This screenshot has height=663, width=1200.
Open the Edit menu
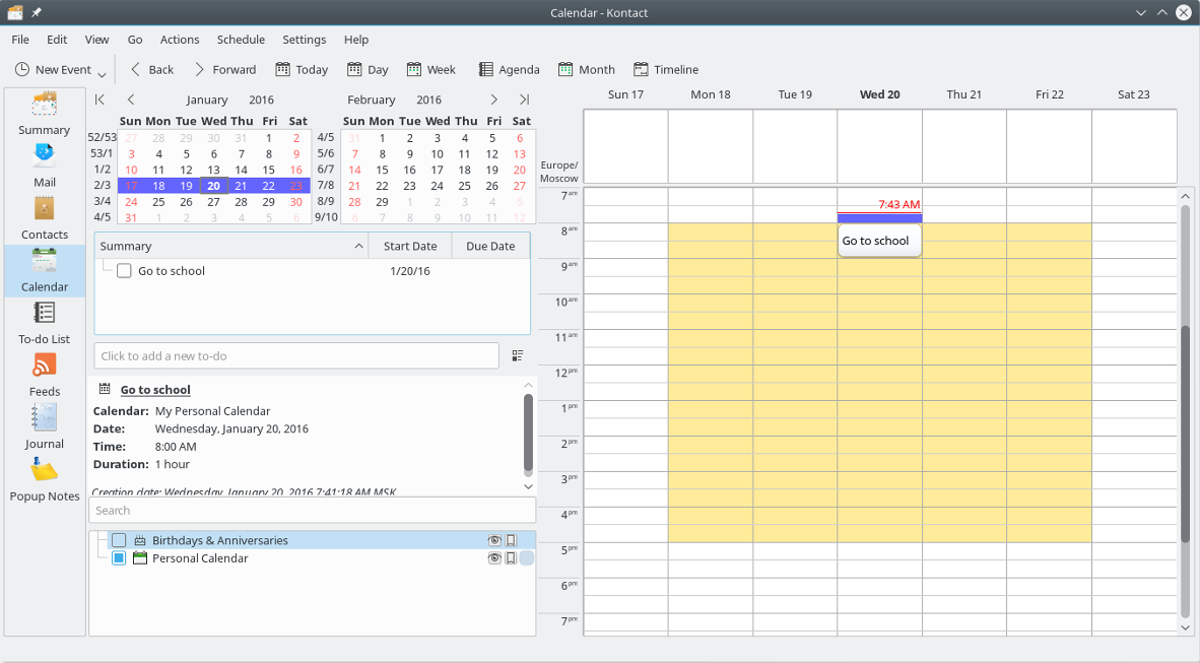[x=57, y=39]
